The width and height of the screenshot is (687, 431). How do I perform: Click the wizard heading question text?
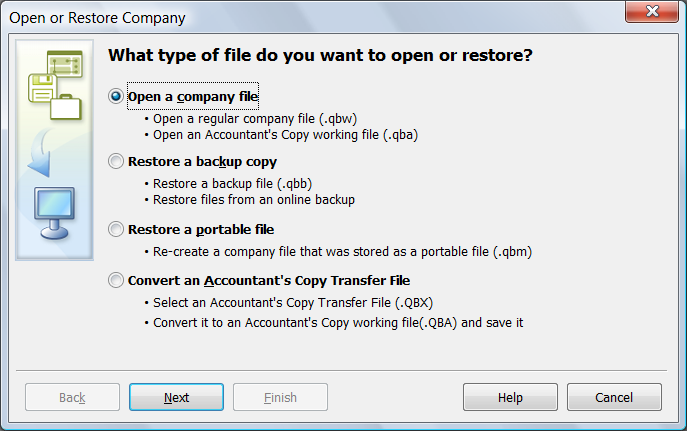pos(319,55)
